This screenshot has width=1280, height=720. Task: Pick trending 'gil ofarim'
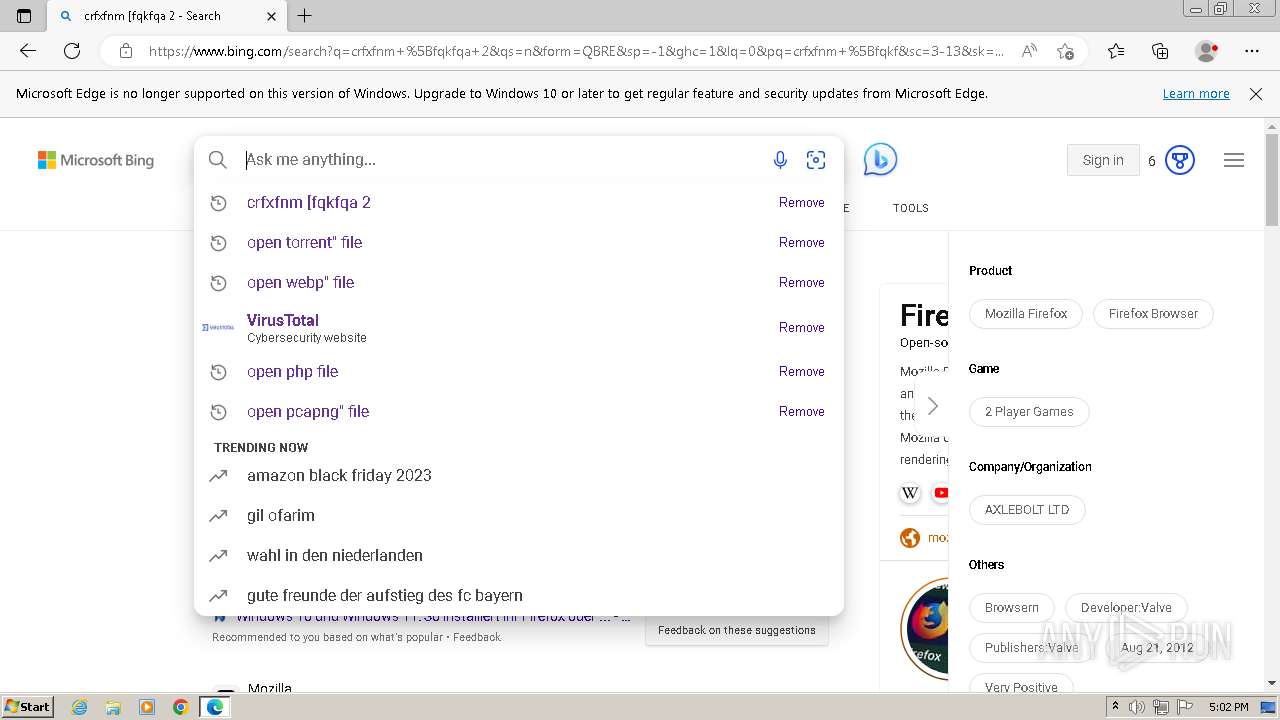pos(519,516)
